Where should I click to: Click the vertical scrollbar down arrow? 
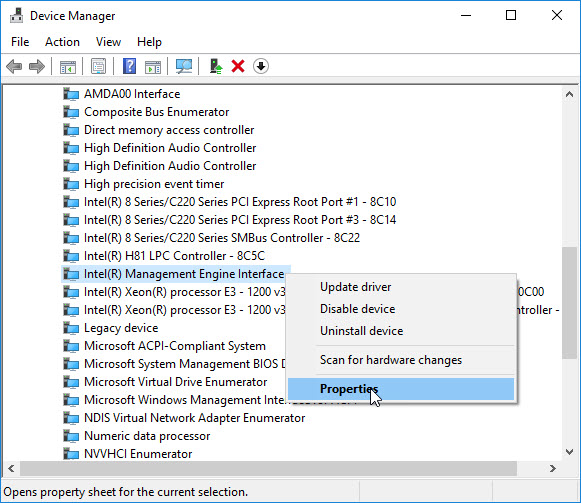[570, 452]
